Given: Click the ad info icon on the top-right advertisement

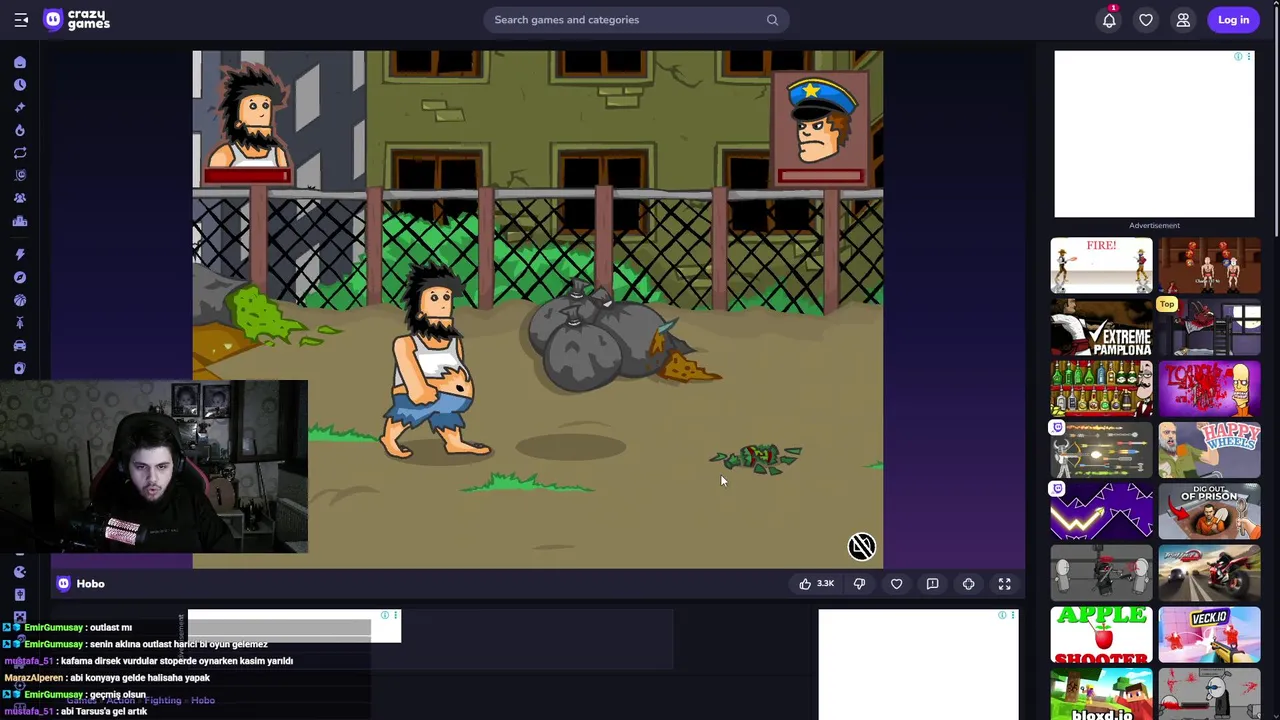Looking at the screenshot, I should coord(1238,57).
